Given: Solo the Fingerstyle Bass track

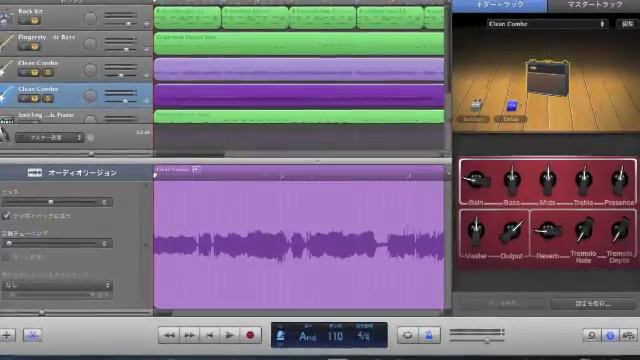Looking at the screenshot, I should pyautogui.click(x=35, y=47).
